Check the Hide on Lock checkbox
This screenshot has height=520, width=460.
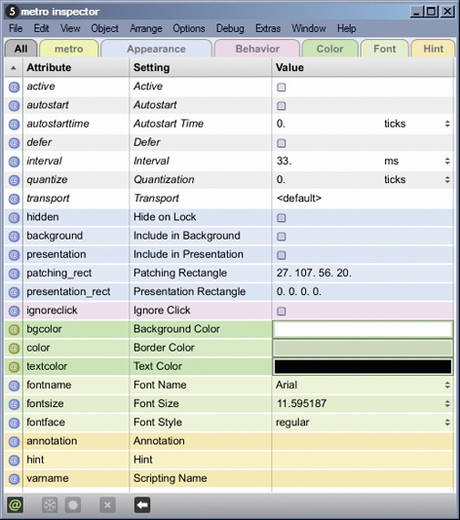[x=281, y=218]
